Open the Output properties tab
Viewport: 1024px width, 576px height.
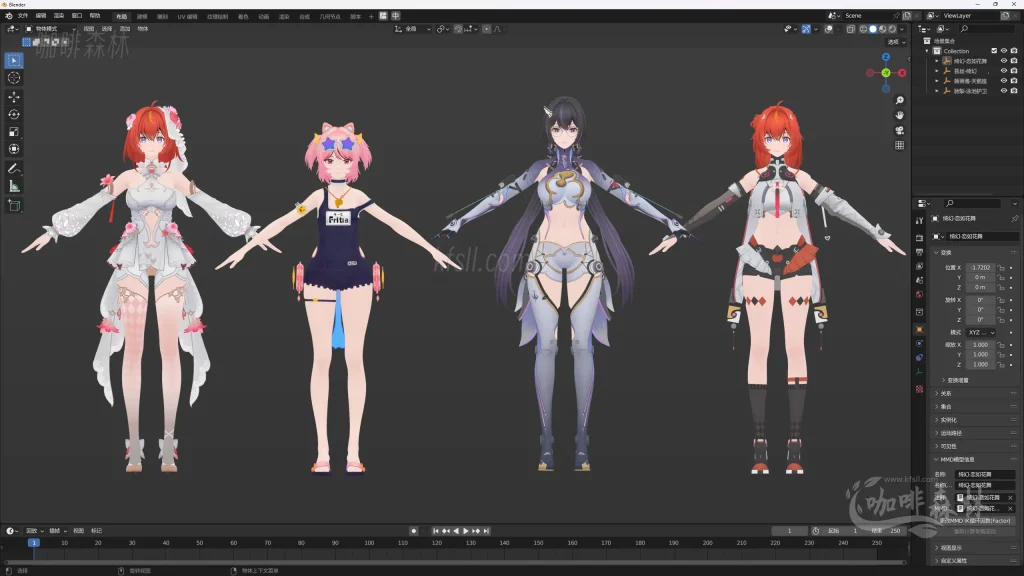coord(920,252)
